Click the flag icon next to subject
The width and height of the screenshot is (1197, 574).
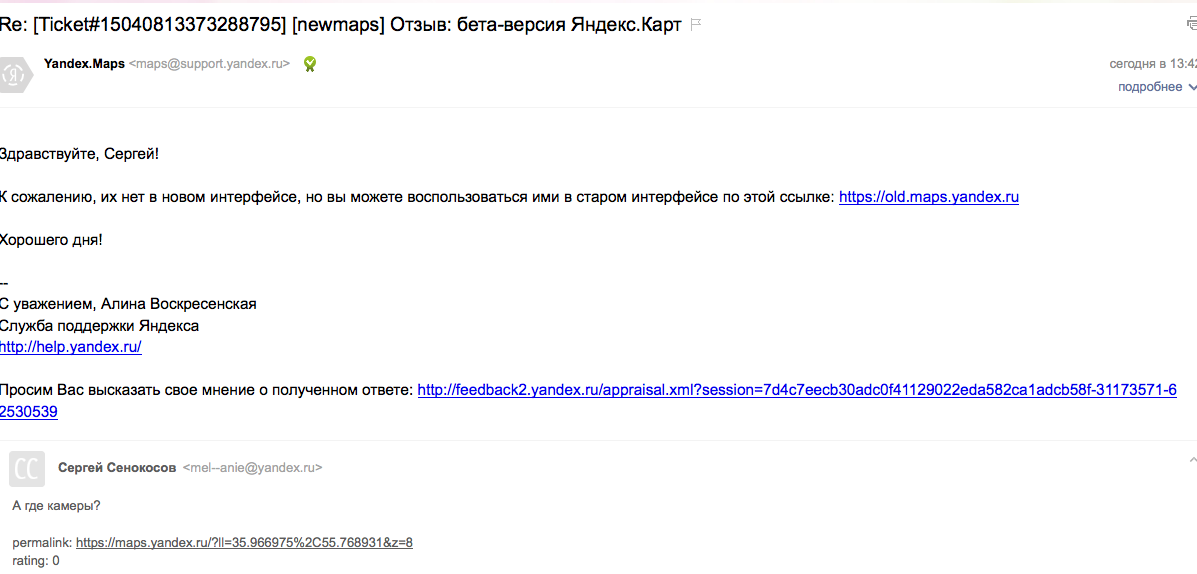point(695,25)
